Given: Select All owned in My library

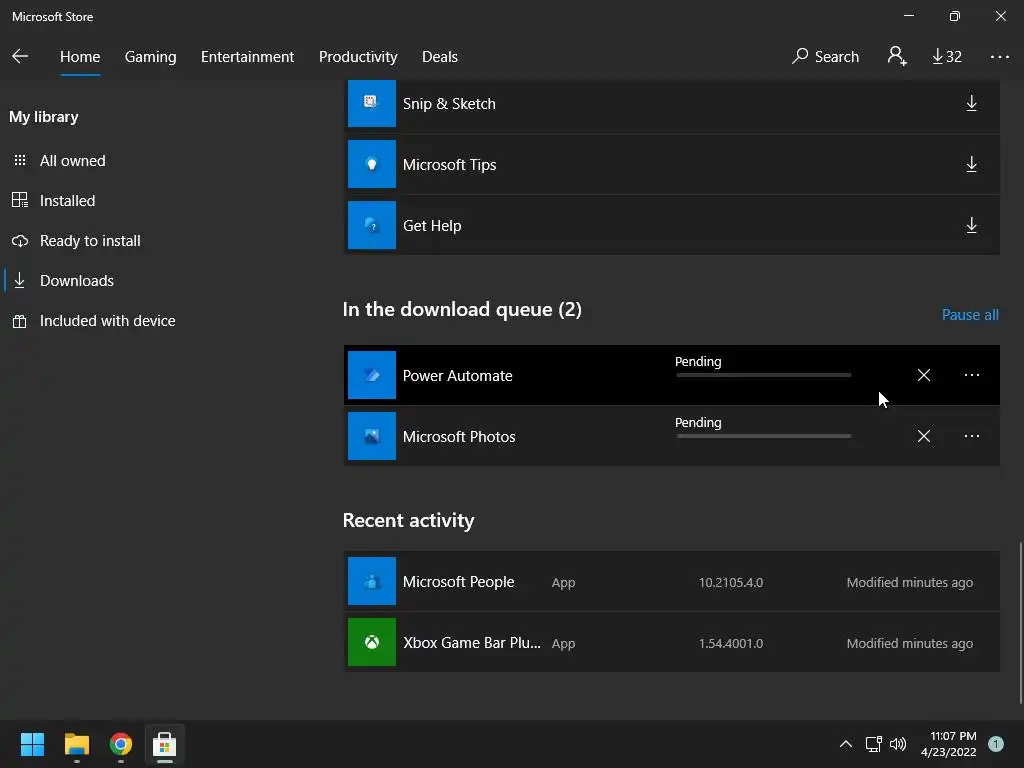Looking at the screenshot, I should [72, 161].
